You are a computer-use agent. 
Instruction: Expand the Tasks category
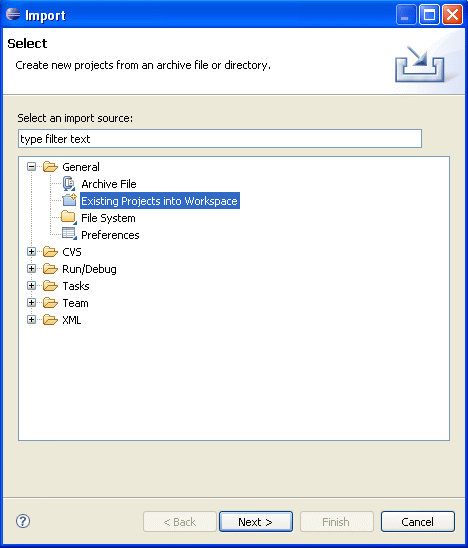(x=31, y=286)
